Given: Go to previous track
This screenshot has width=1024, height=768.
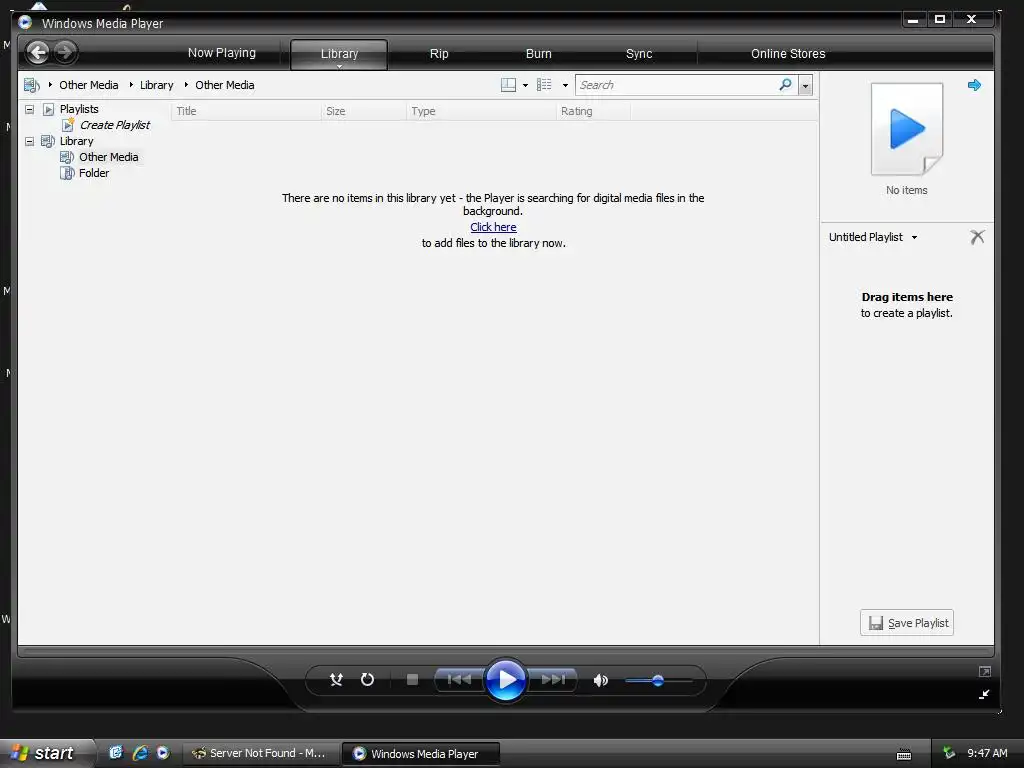Looking at the screenshot, I should point(459,680).
